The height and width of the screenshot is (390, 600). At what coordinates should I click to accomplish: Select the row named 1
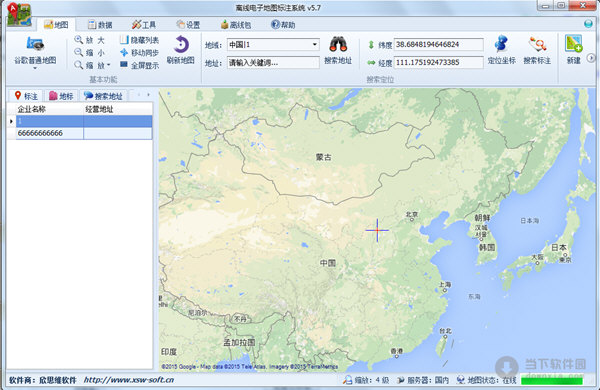point(84,121)
